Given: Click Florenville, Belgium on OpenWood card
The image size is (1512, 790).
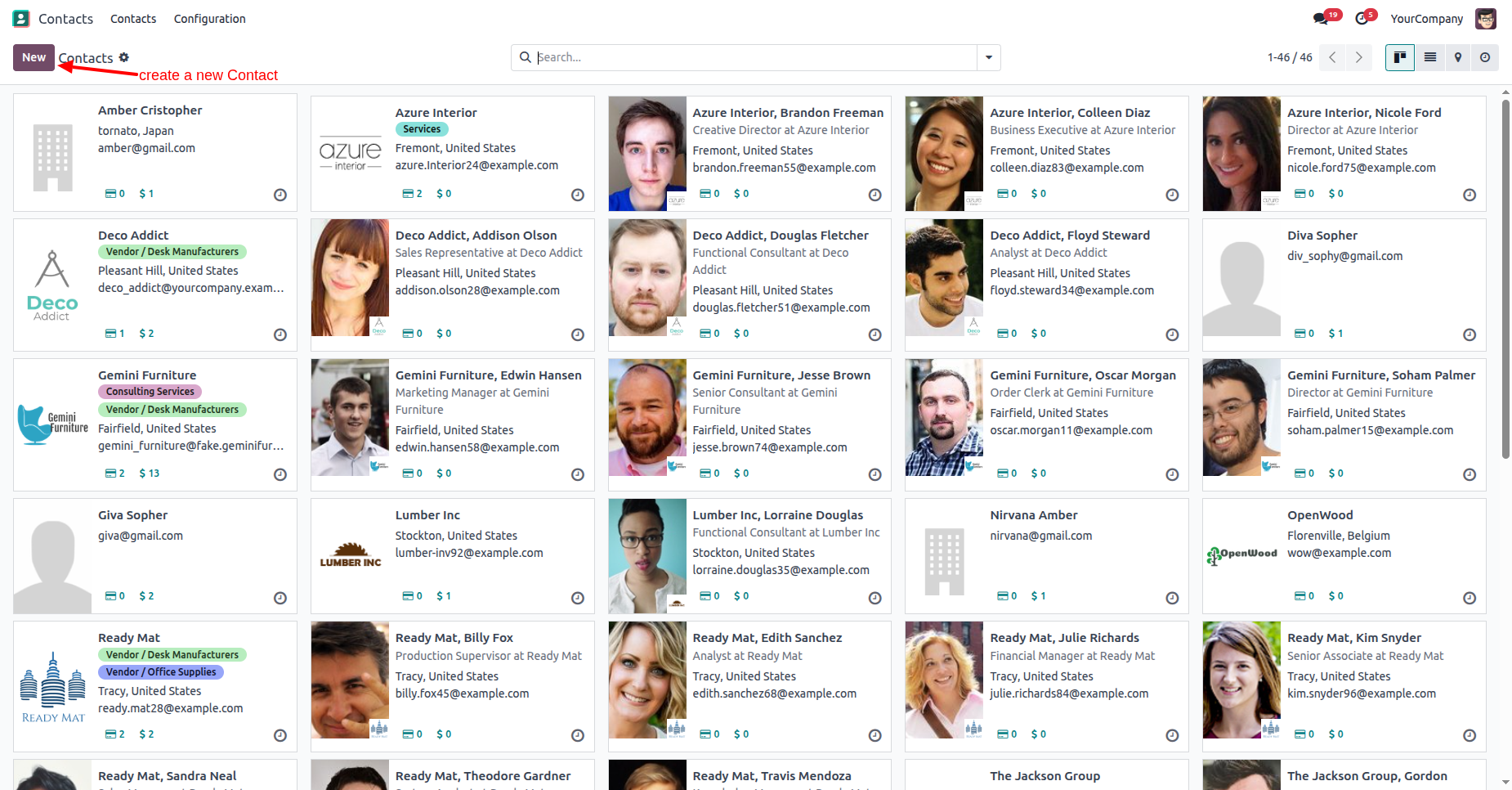Looking at the screenshot, I should coord(1339,536).
